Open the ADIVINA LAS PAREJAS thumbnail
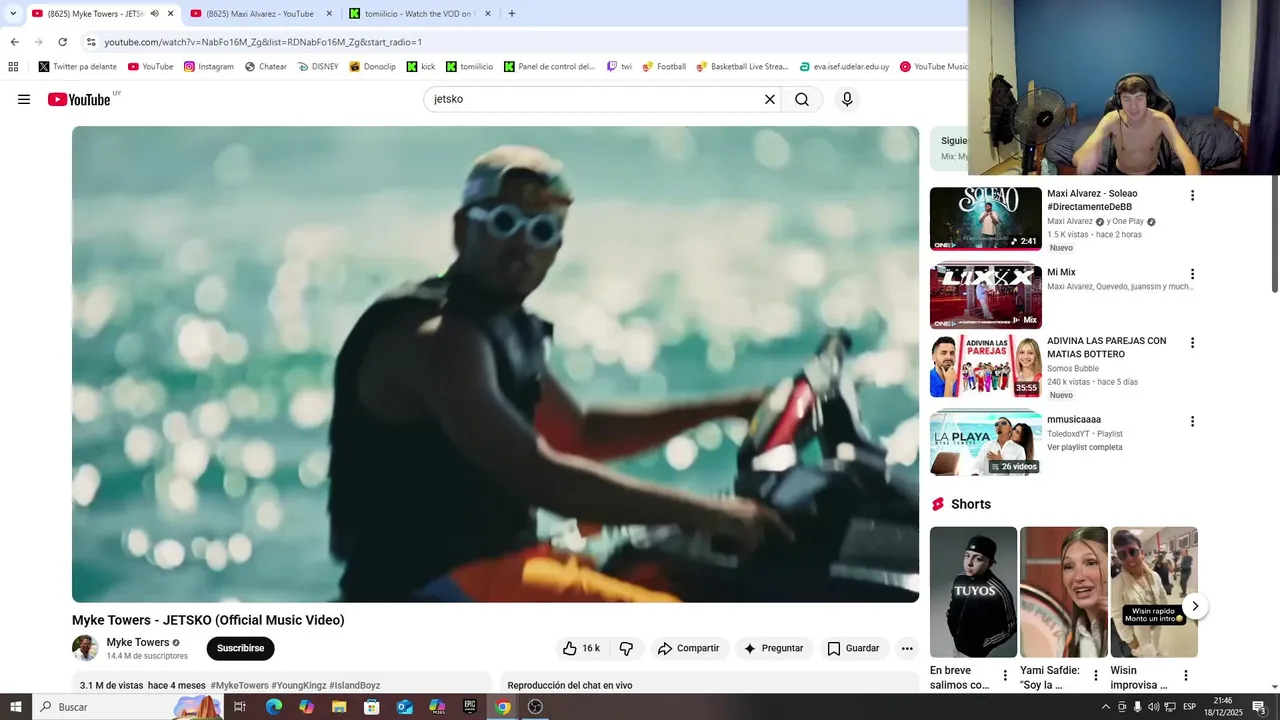The image size is (1280, 720). click(985, 366)
